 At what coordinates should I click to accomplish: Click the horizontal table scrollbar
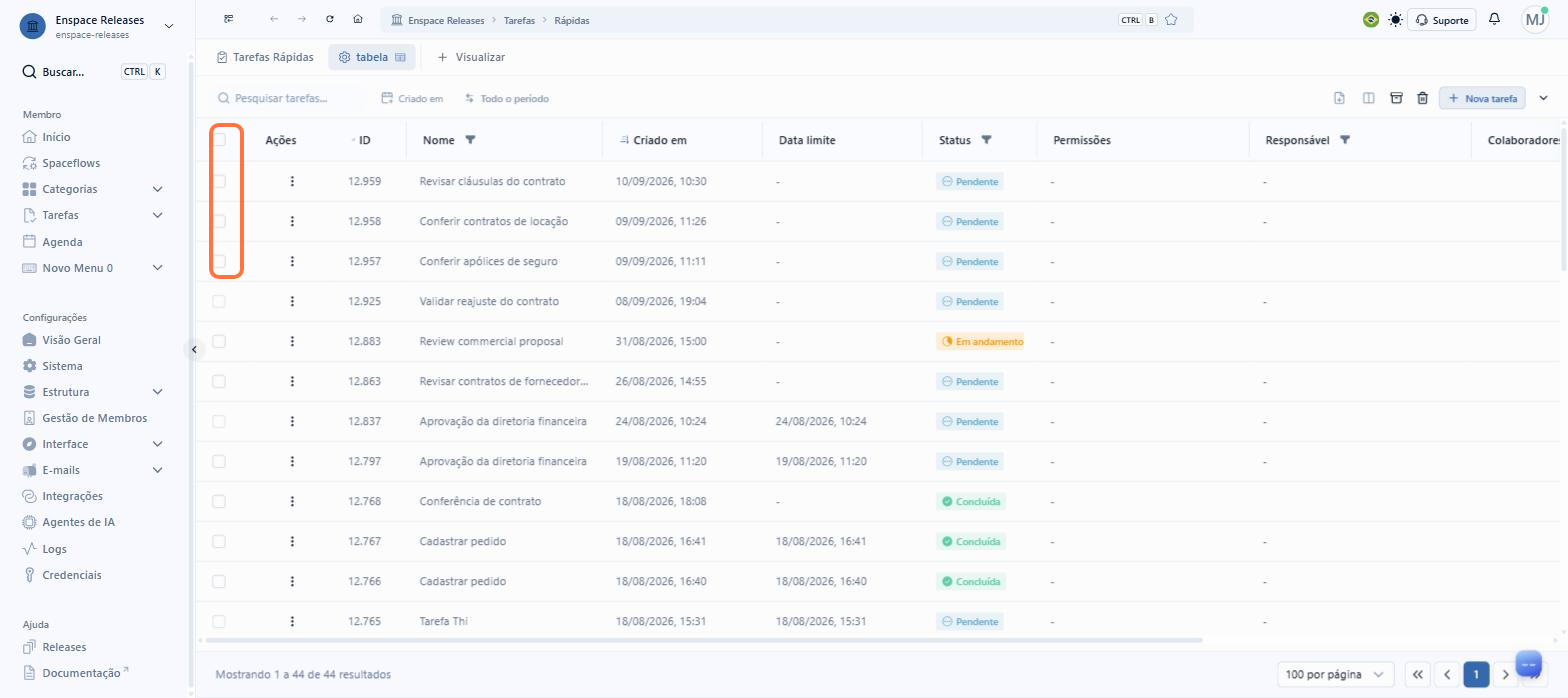(x=704, y=640)
